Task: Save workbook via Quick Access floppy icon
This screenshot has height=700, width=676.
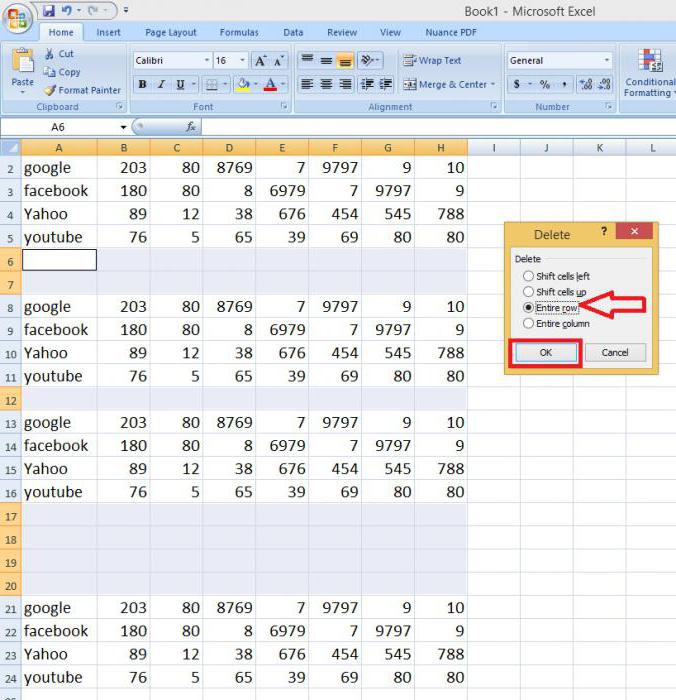Action: [x=49, y=10]
